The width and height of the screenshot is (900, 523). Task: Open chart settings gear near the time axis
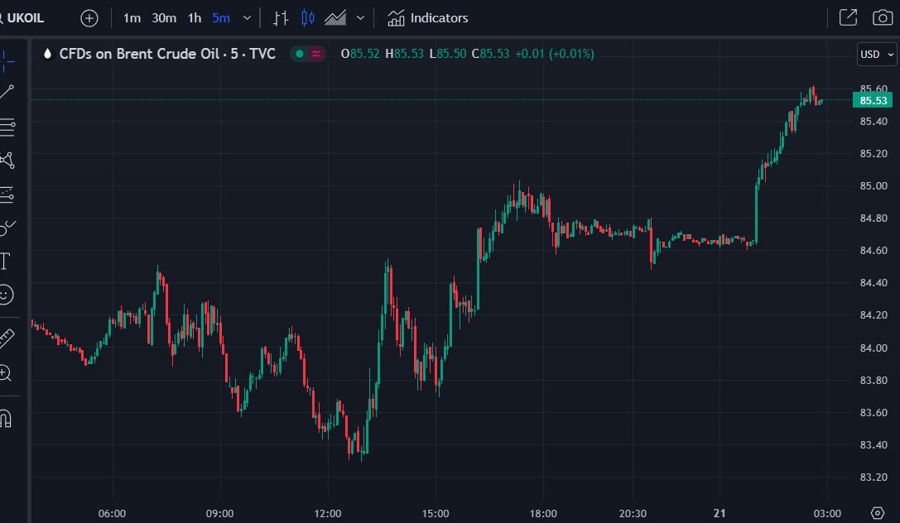877,513
